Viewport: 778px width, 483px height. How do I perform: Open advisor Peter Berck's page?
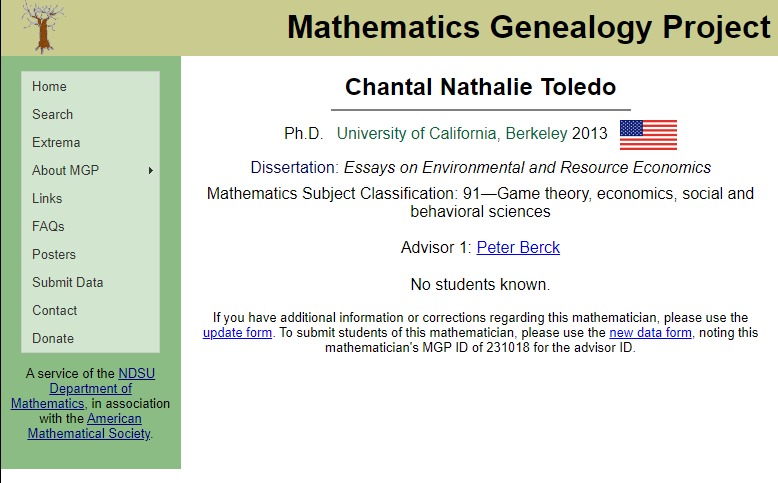tap(518, 247)
